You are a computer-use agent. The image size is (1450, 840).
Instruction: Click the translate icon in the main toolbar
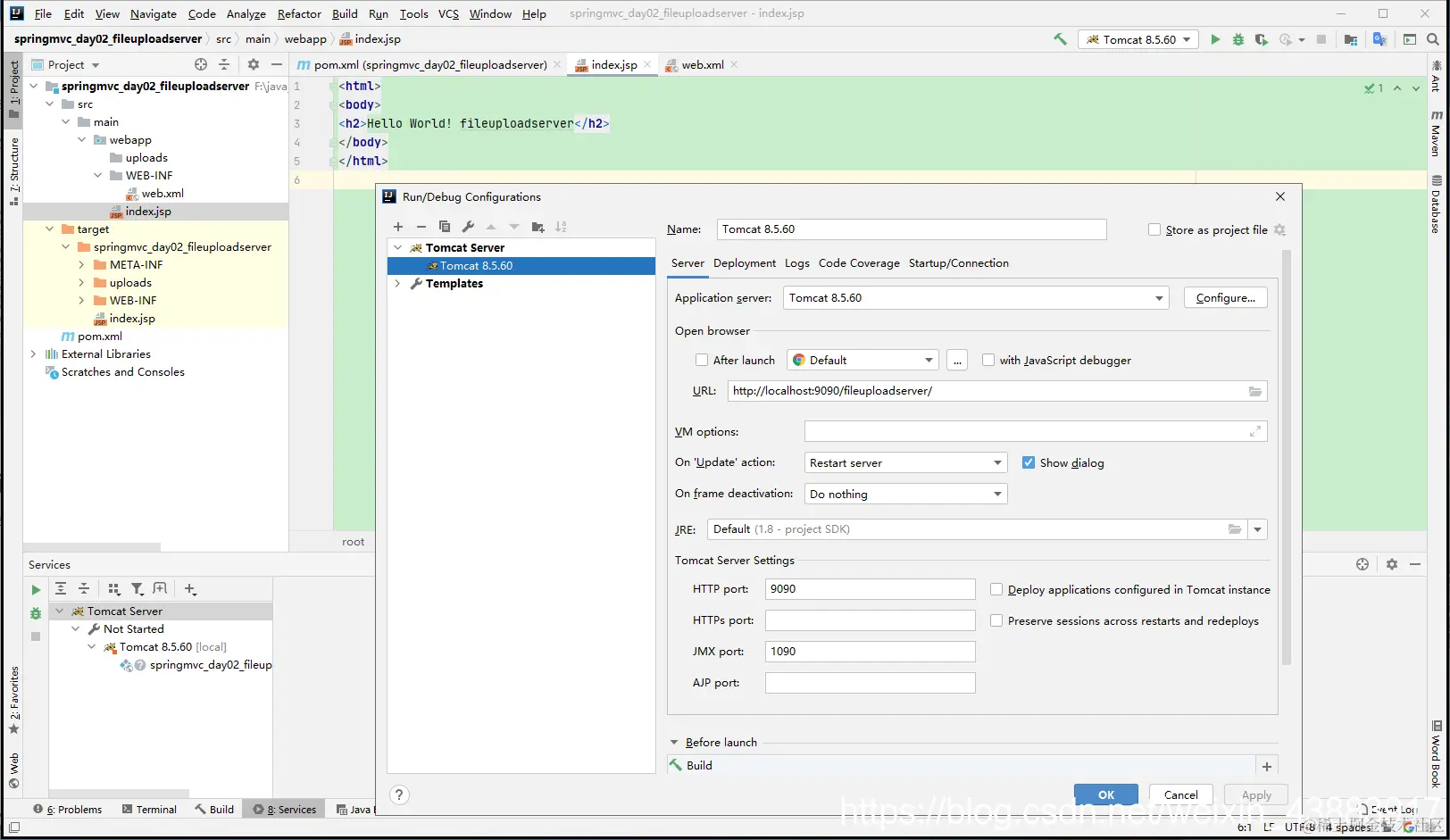pyautogui.click(x=1380, y=39)
